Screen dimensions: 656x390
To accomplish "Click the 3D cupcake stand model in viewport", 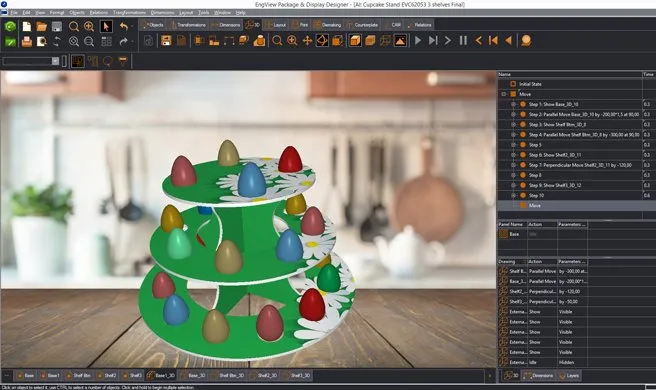I will 247,251.
